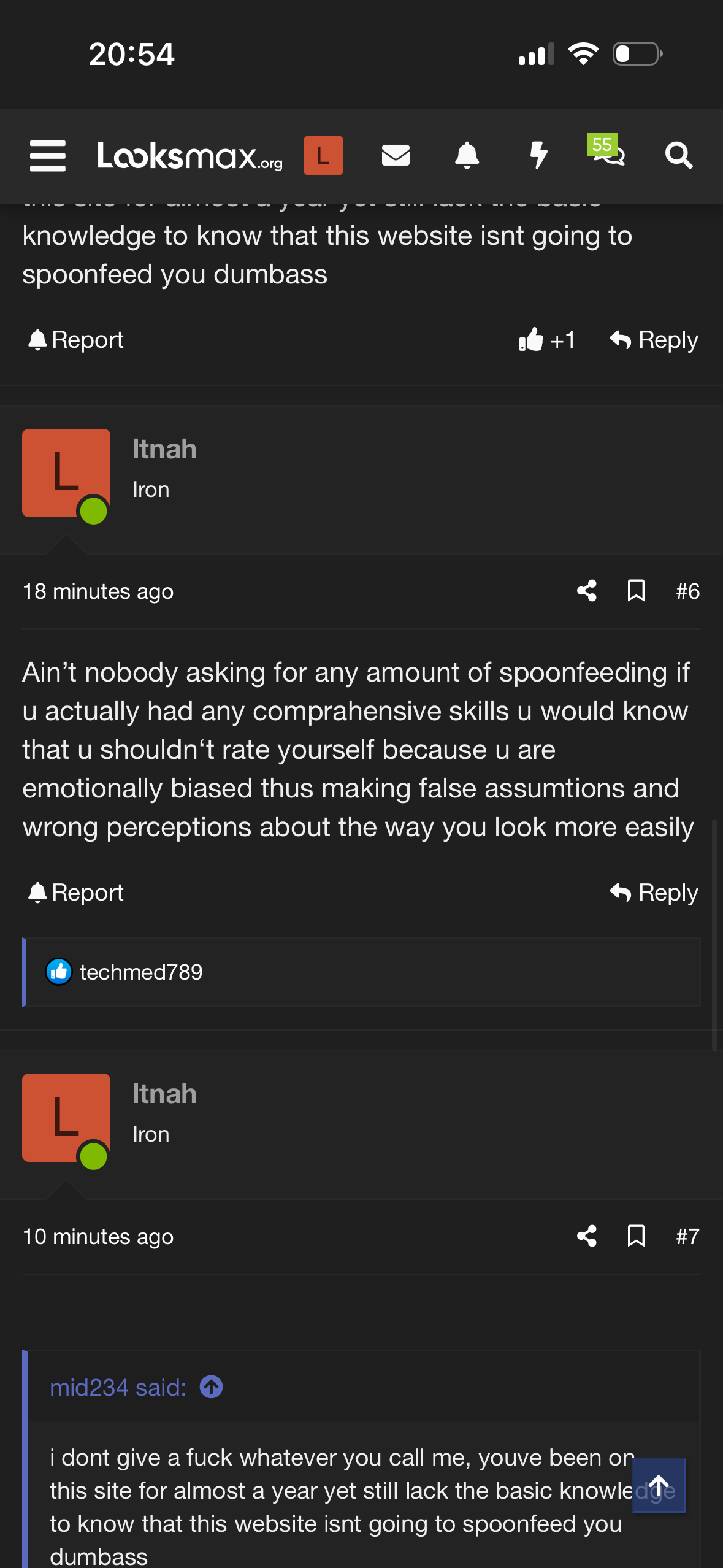This screenshot has height=1568, width=723.
Task: Share post #7 via share icon
Action: coord(587,1236)
